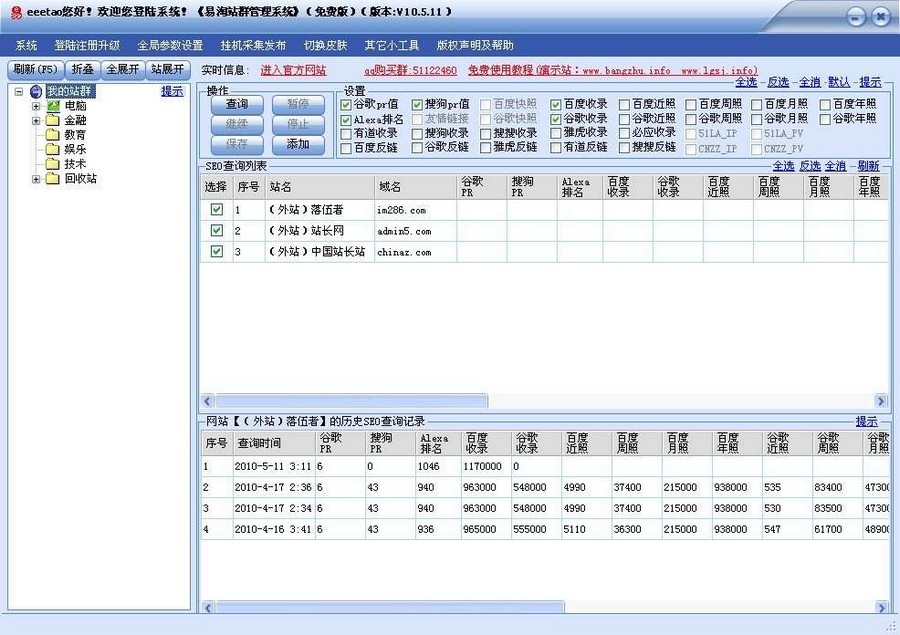Click 刷新 link in SEO查询列表 header
This screenshot has width=900, height=635.
pyautogui.click(x=868, y=166)
